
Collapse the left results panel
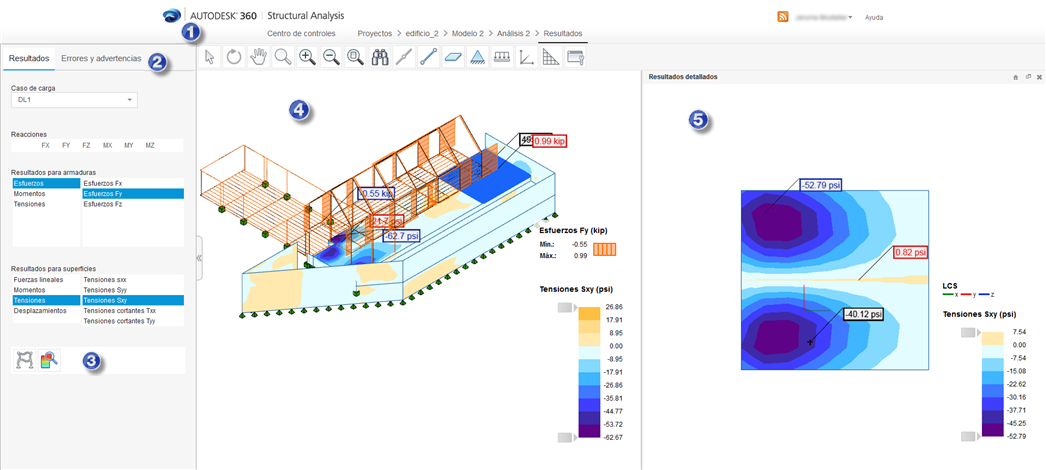(x=198, y=257)
